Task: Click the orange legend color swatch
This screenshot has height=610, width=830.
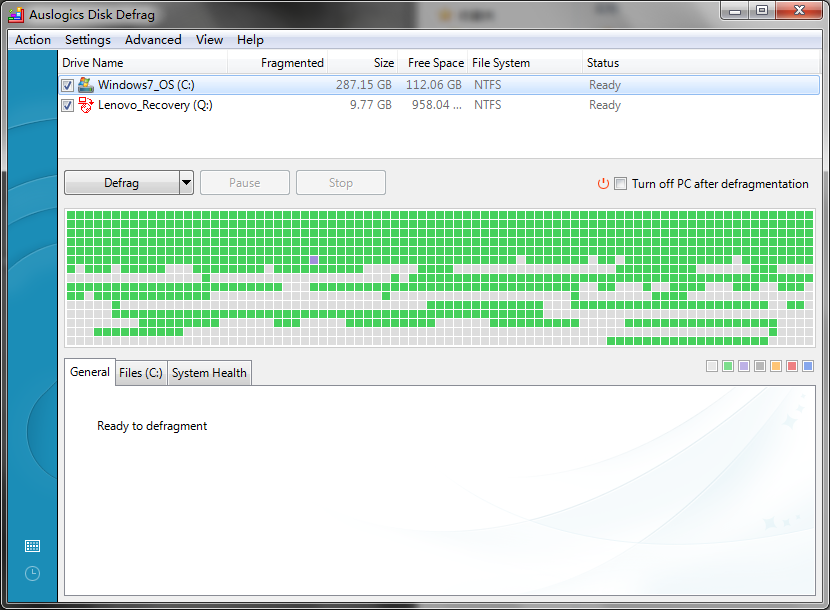Action: click(776, 366)
